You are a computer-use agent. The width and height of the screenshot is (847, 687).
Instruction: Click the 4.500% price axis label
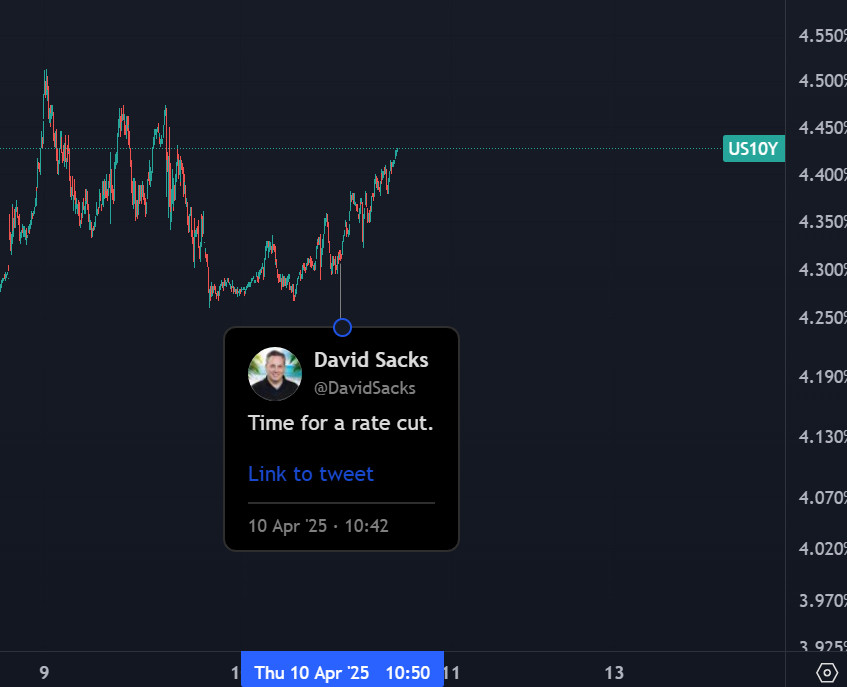click(x=823, y=81)
